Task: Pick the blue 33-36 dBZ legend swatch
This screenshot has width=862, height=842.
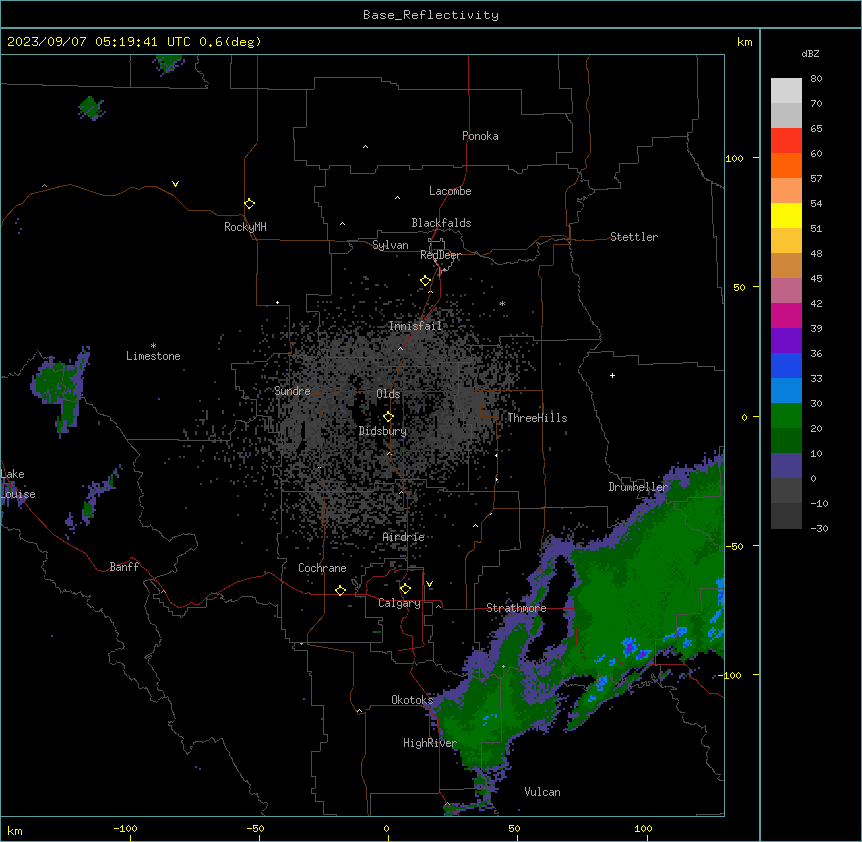Action: (x=786, y=365)
